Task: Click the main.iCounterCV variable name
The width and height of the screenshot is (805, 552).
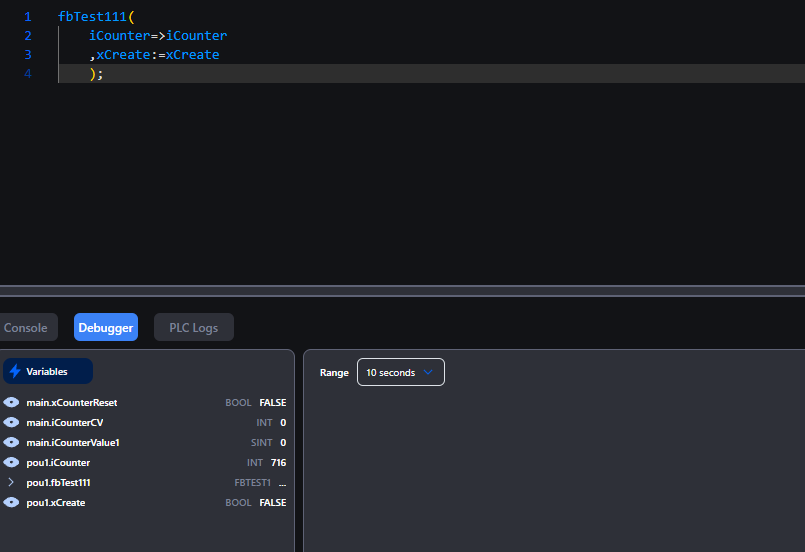Action: pos(65,422)
